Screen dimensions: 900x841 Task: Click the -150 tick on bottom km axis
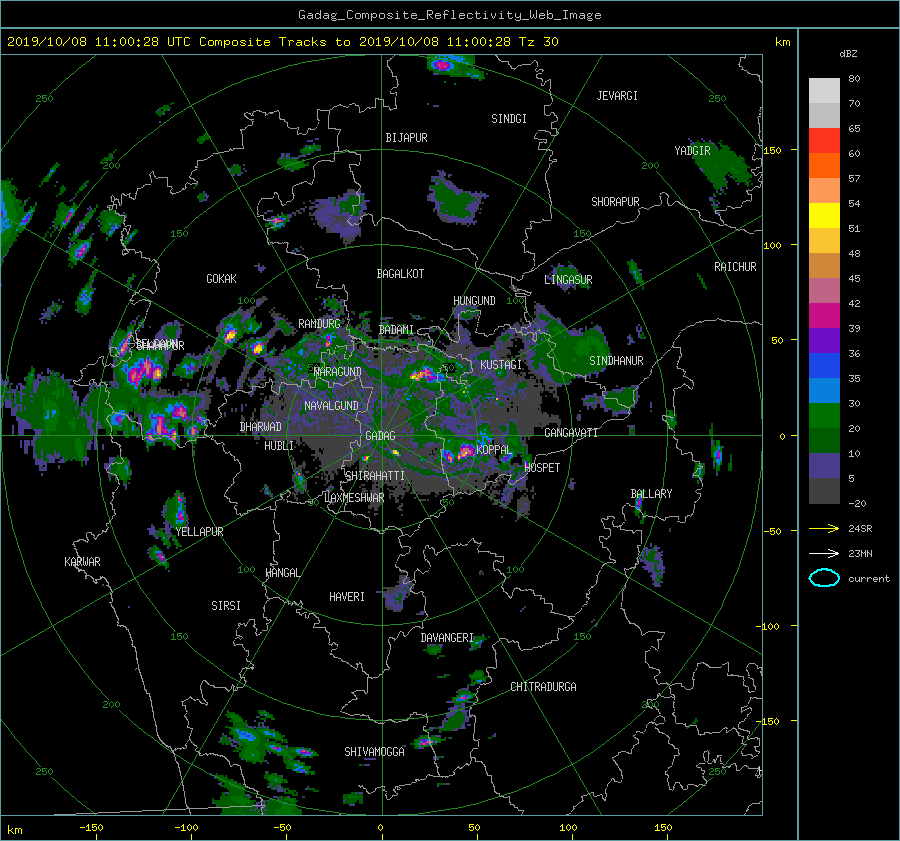pyautogui.click(x=91, y=828)
